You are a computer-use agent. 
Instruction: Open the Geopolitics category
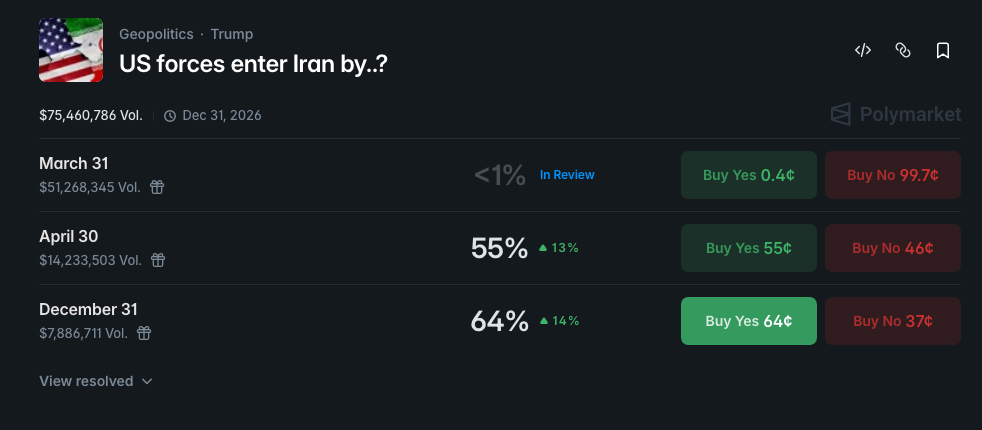[156, 34]
